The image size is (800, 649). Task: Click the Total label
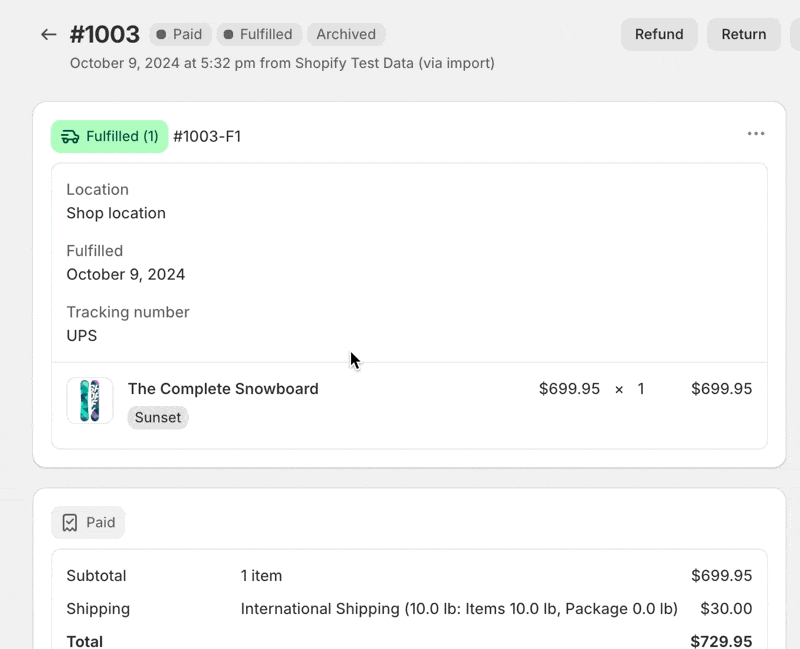(85, 641)
